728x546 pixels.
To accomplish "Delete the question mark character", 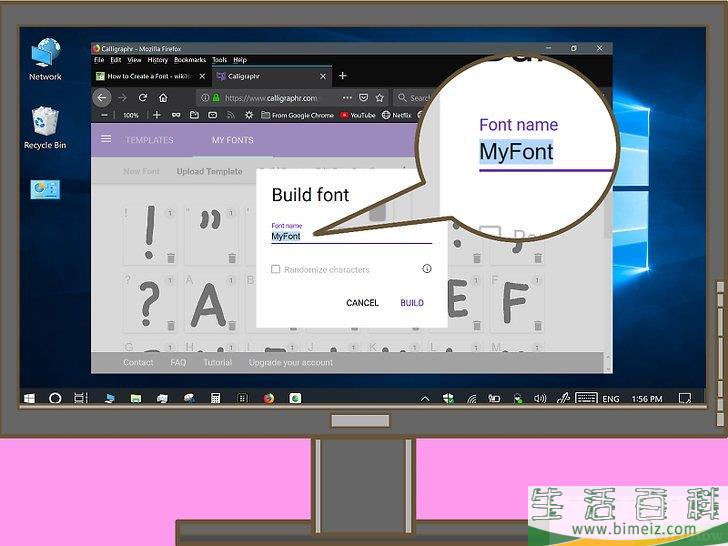I will (171, 325).
